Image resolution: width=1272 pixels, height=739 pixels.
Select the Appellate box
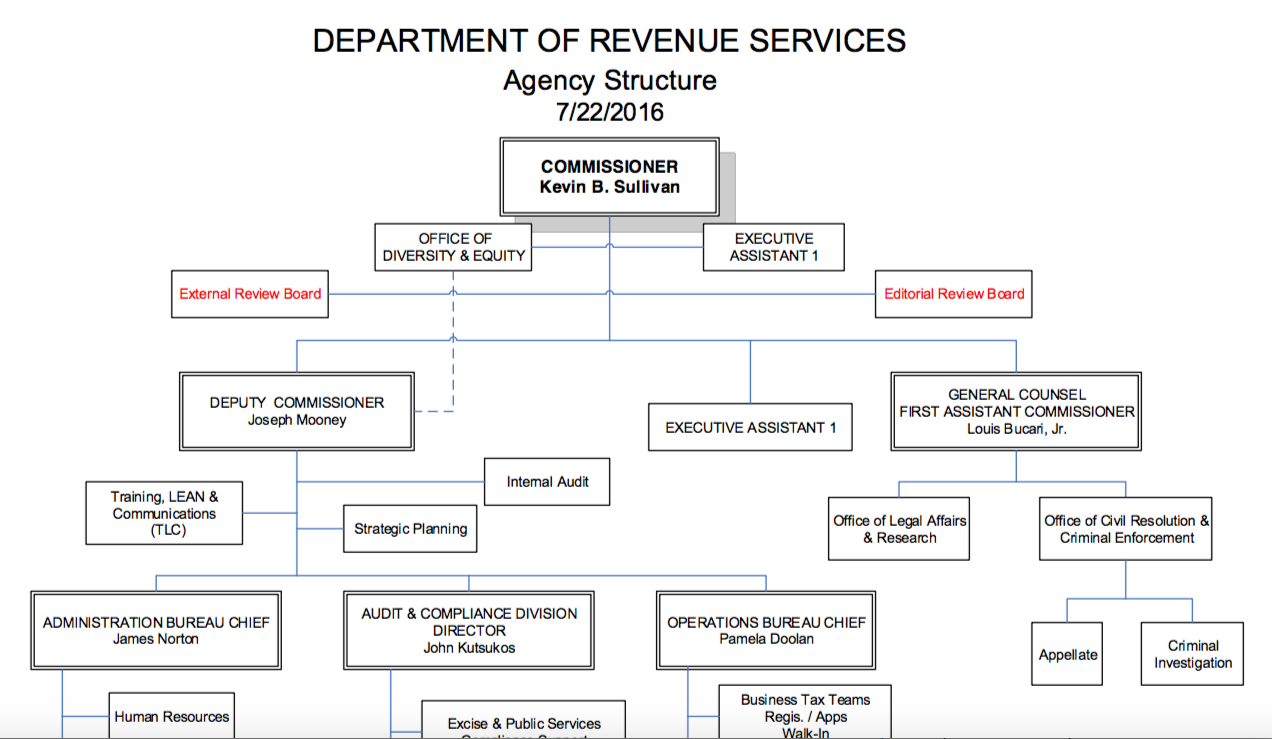pos(1067,654)
